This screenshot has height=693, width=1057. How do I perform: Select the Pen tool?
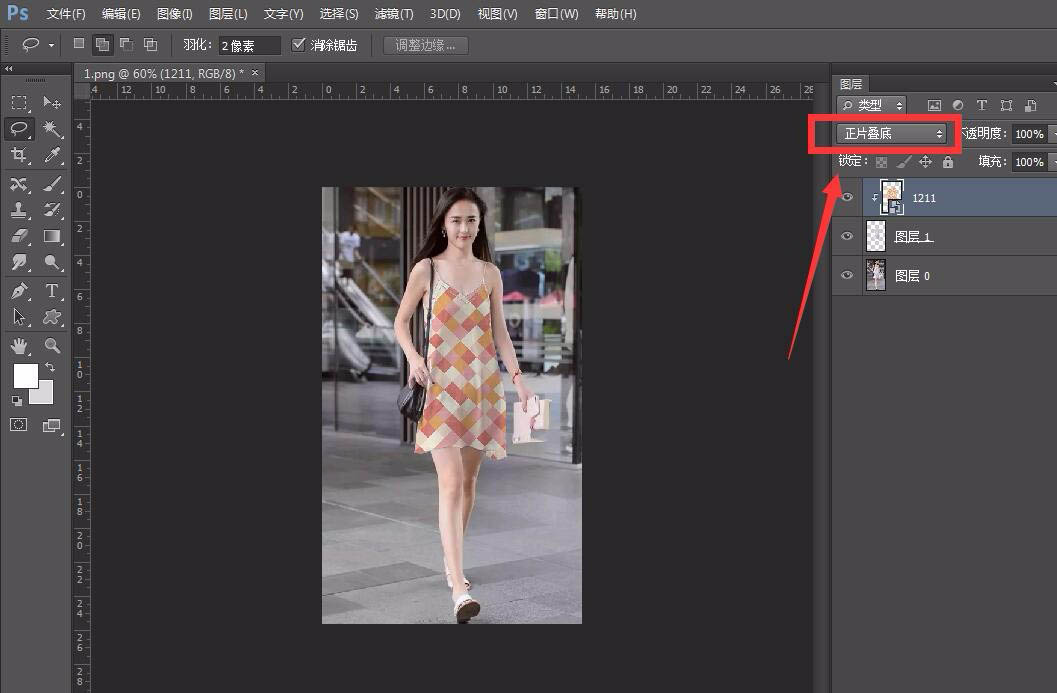19,291
